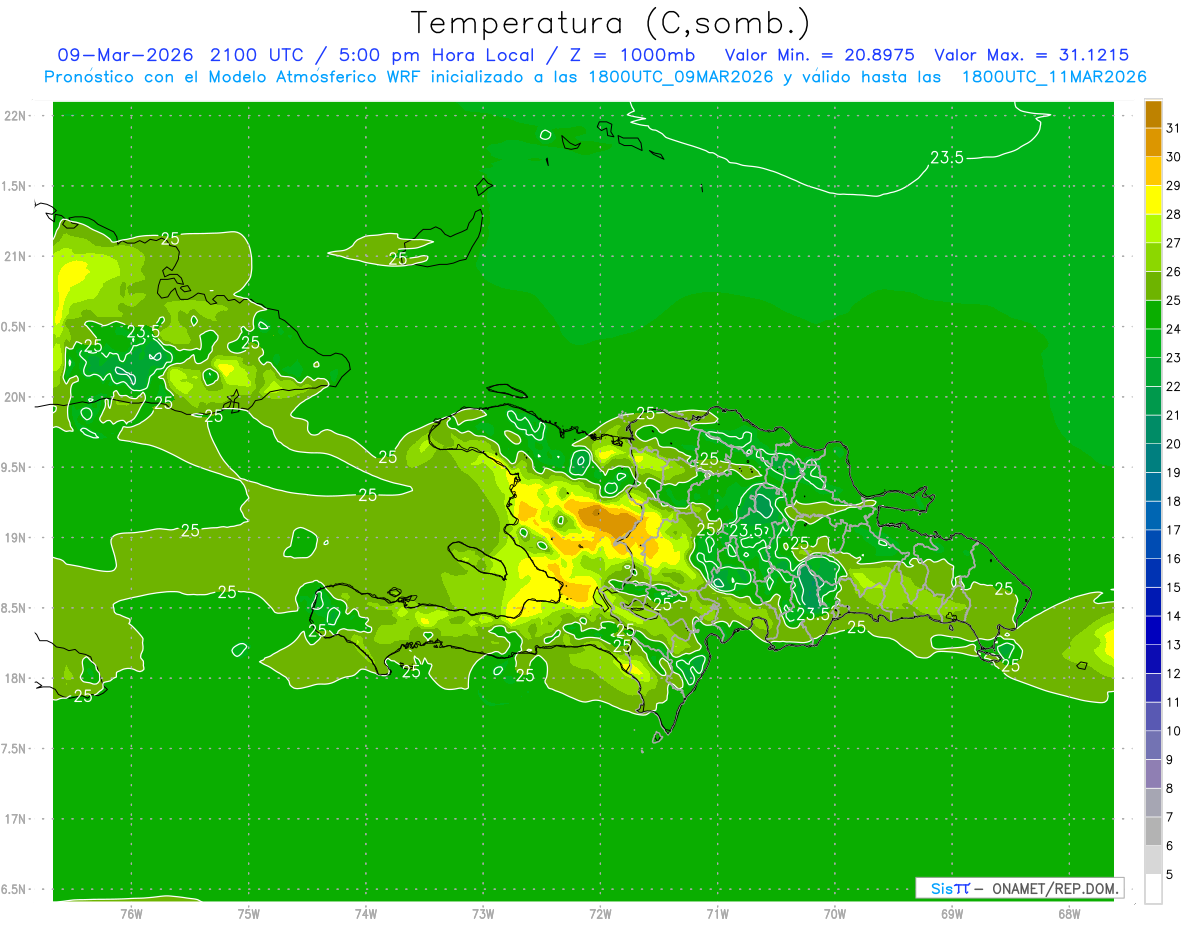Screen dimensions: 1200x927
Task: Click the colorbar label '29'
Action: [x=1173, y=185]
